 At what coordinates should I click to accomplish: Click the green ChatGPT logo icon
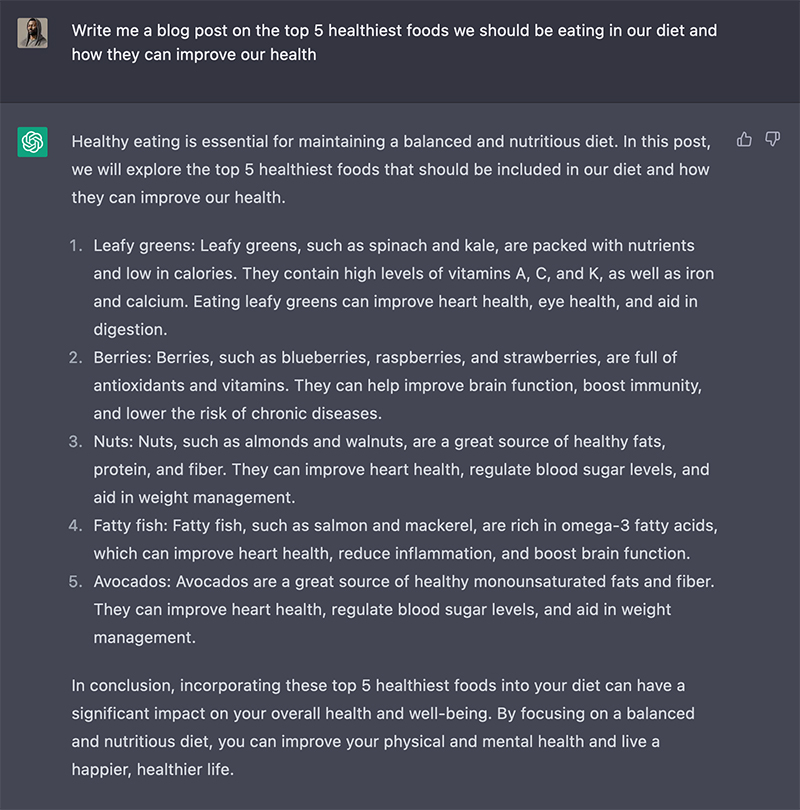[33, 142]
